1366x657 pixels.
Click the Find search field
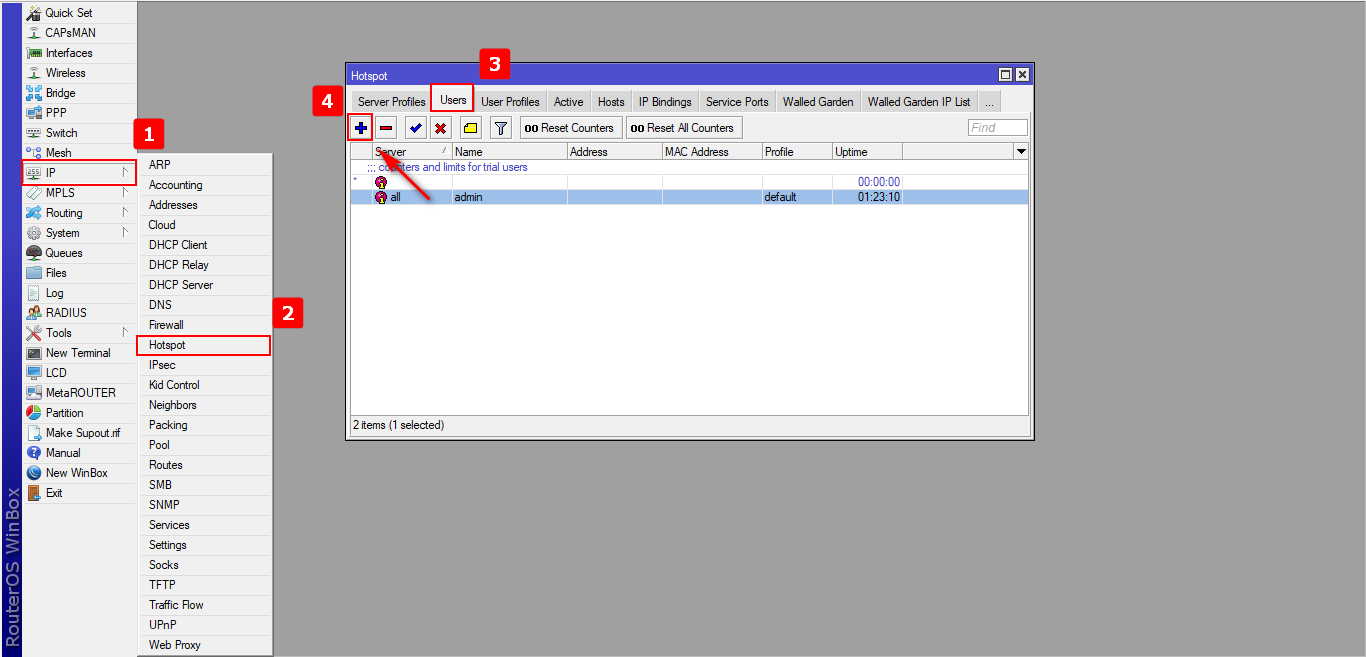point(997,128)
